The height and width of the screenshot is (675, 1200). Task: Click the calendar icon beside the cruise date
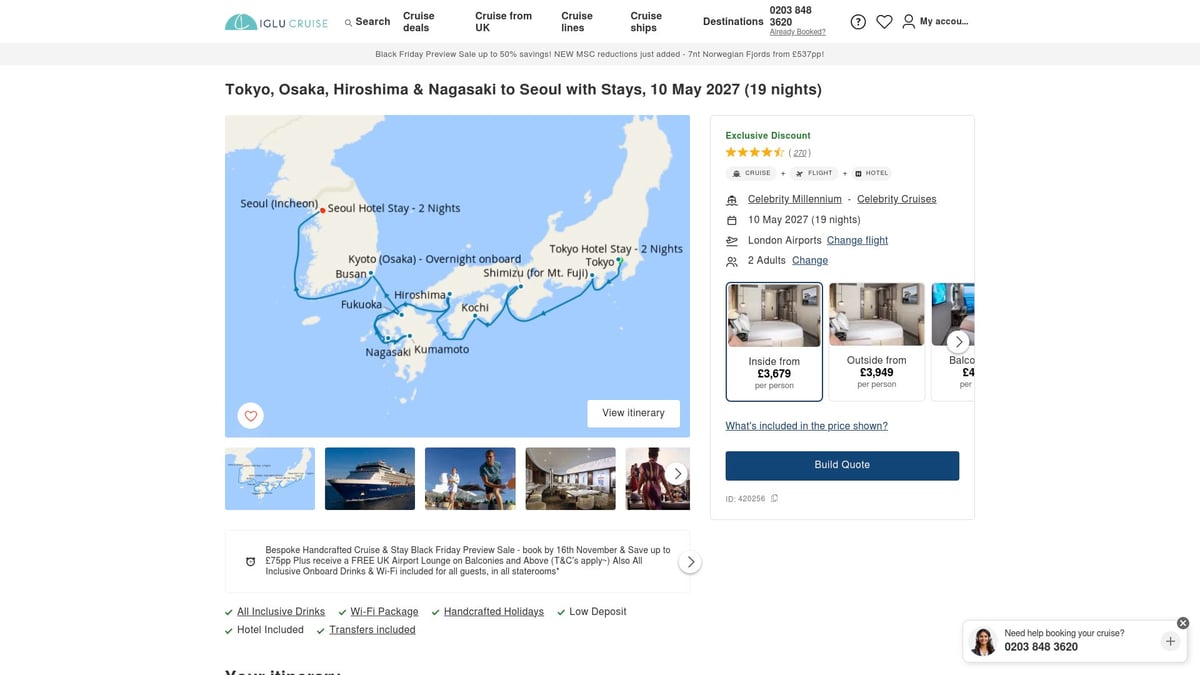731,219
